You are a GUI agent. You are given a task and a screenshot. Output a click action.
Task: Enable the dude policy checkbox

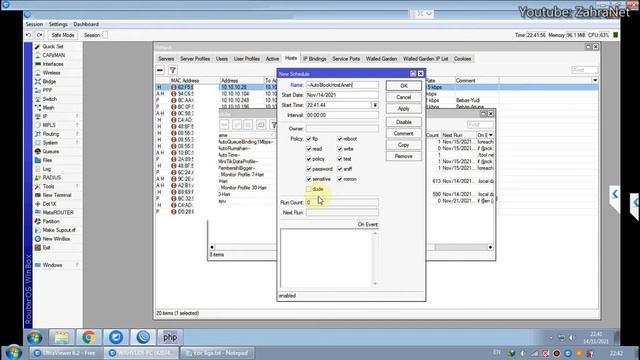click(309, 189)
